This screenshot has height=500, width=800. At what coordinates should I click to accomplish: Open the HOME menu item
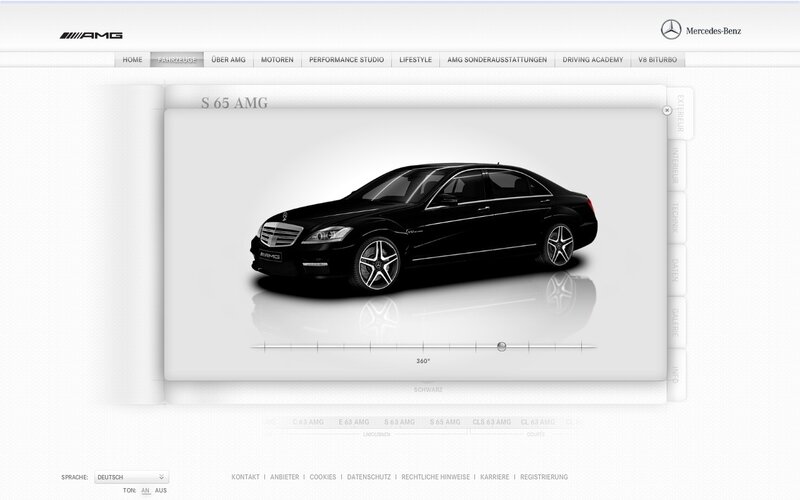point(132,60)
